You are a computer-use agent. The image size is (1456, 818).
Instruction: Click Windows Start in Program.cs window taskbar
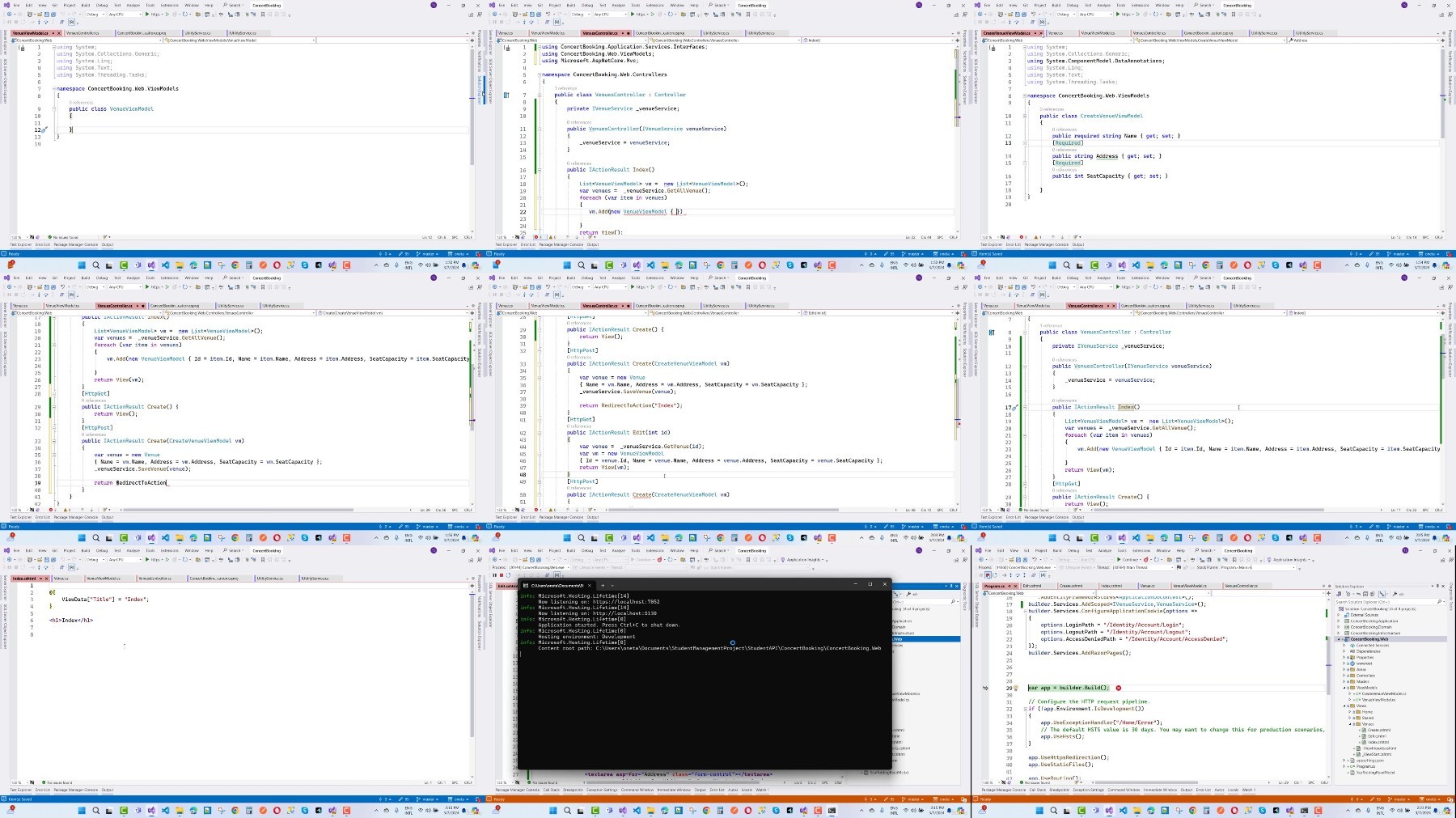pyautogui.click(x=1039, y=810)
